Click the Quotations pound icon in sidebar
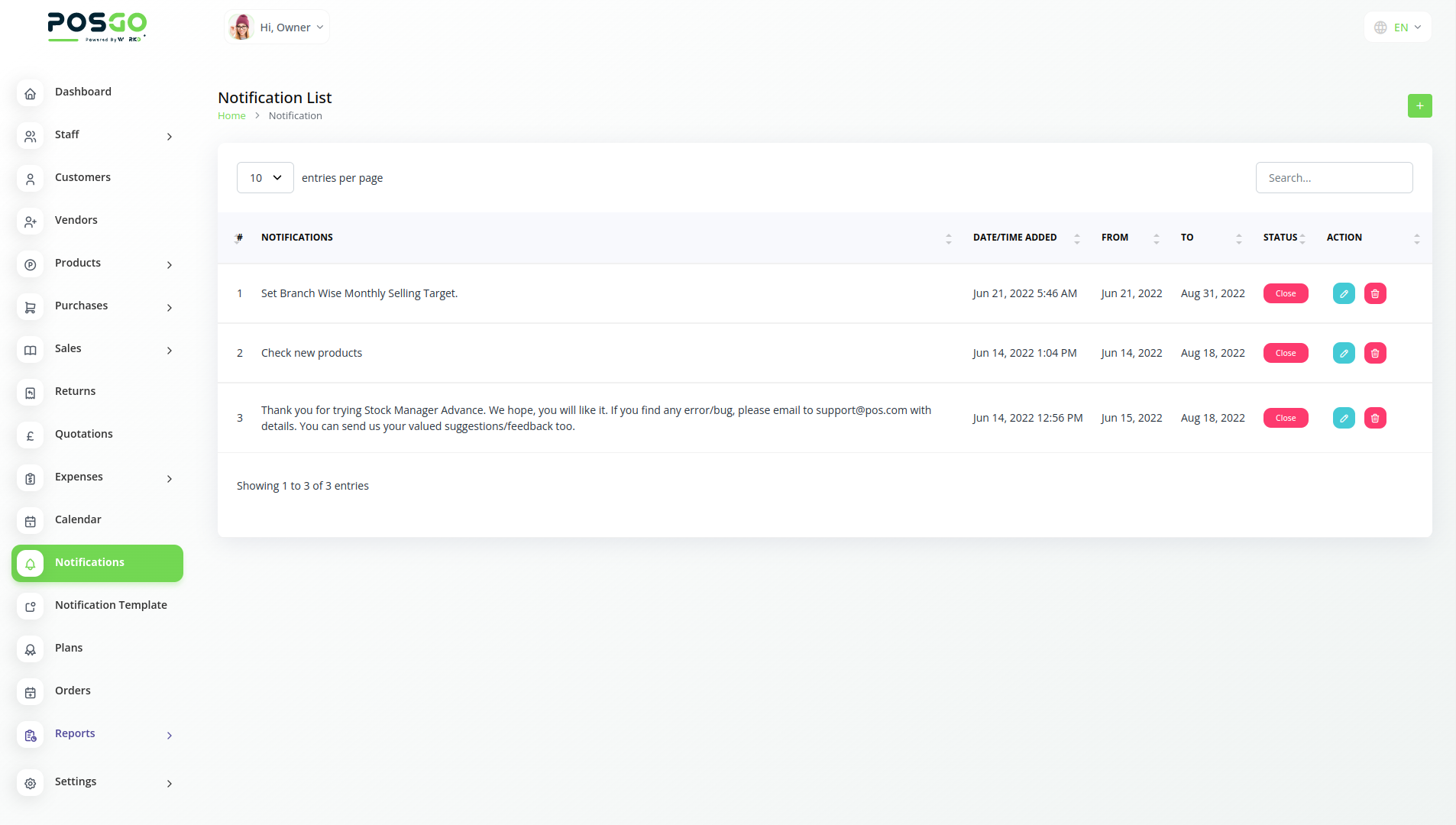Screen dimensions: 1456x825 pos(31,435)
